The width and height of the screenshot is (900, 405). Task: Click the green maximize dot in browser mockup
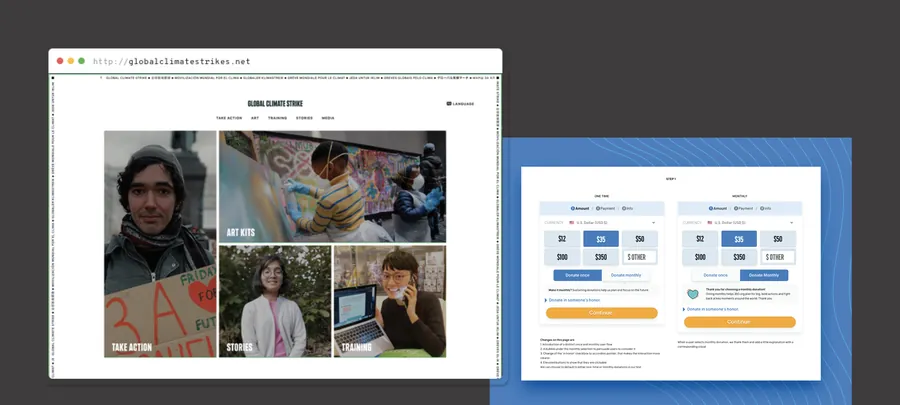point(82,61)
